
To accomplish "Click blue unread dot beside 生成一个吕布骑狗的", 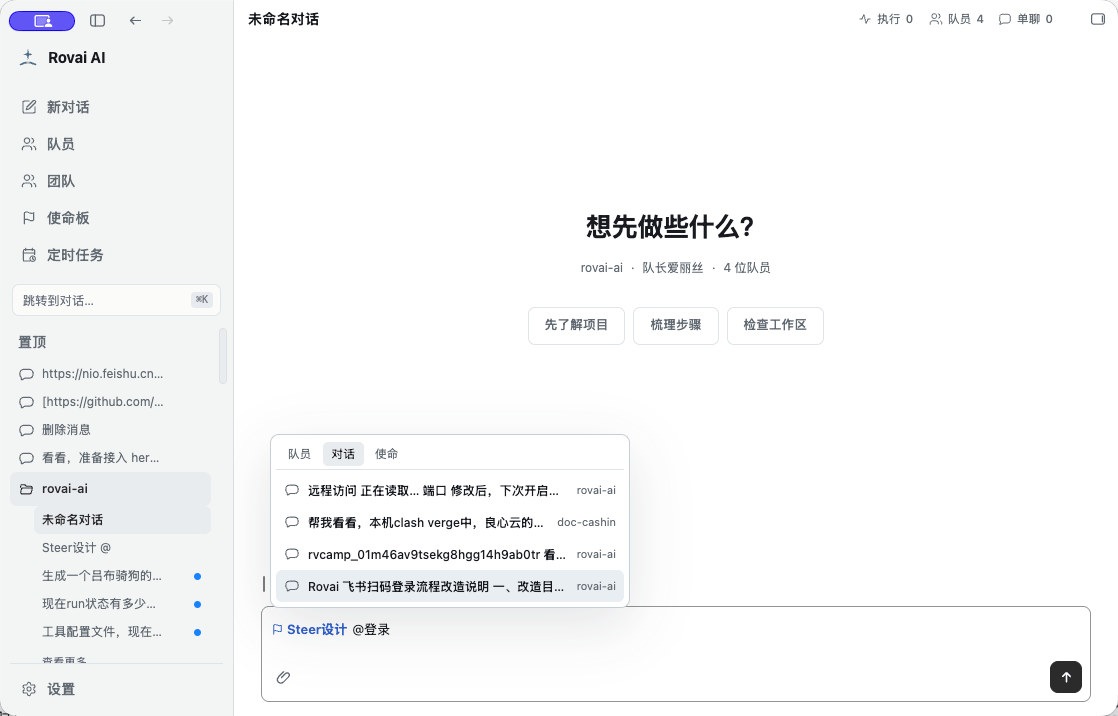I will tap(198, 576).
